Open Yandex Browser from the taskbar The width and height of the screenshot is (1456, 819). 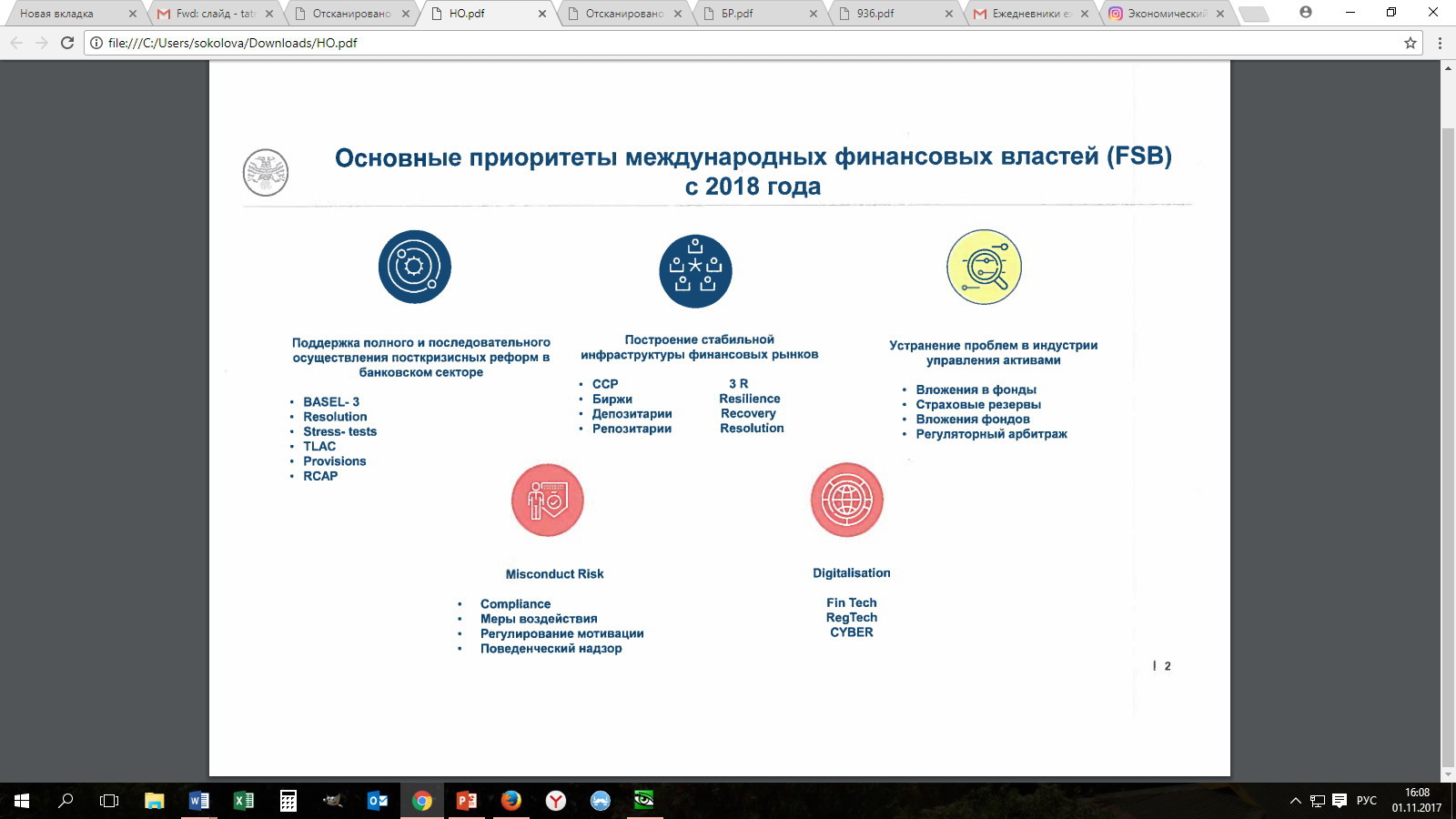point(555,801)
